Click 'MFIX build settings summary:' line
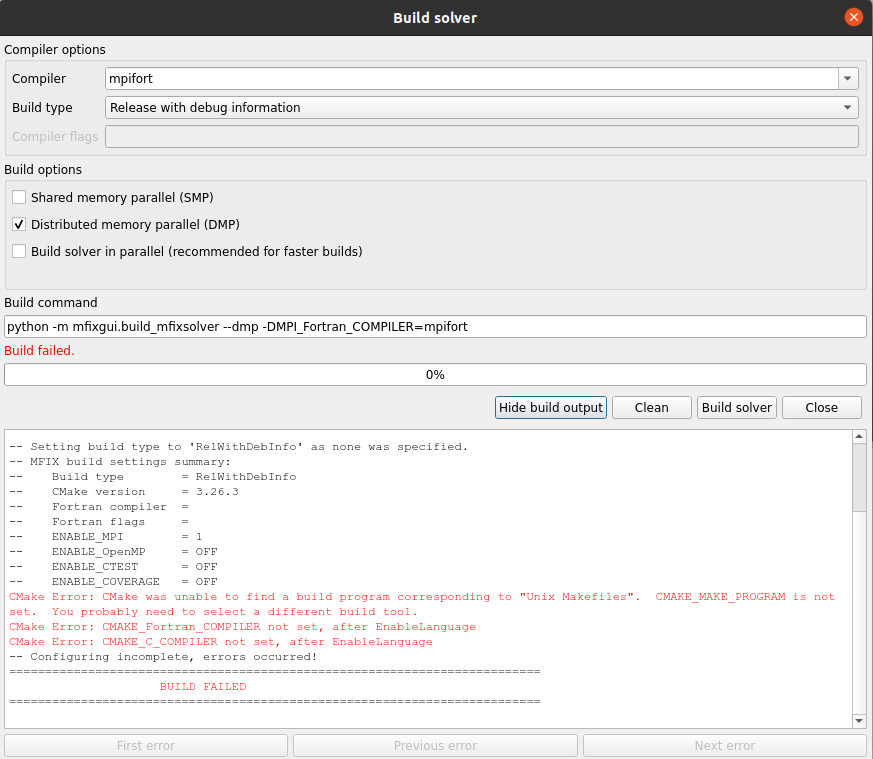The image size is (873, 759). point(120,462)
